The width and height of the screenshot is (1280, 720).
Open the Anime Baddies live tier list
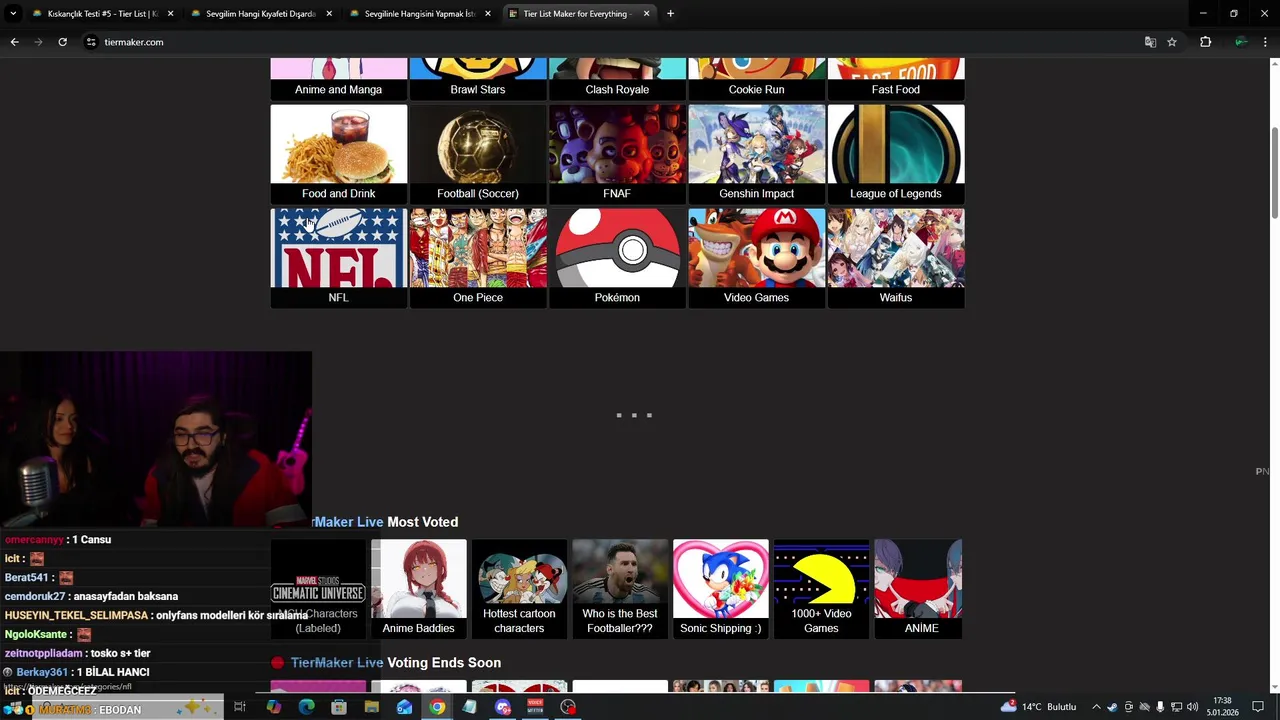(x=418, y=589)
